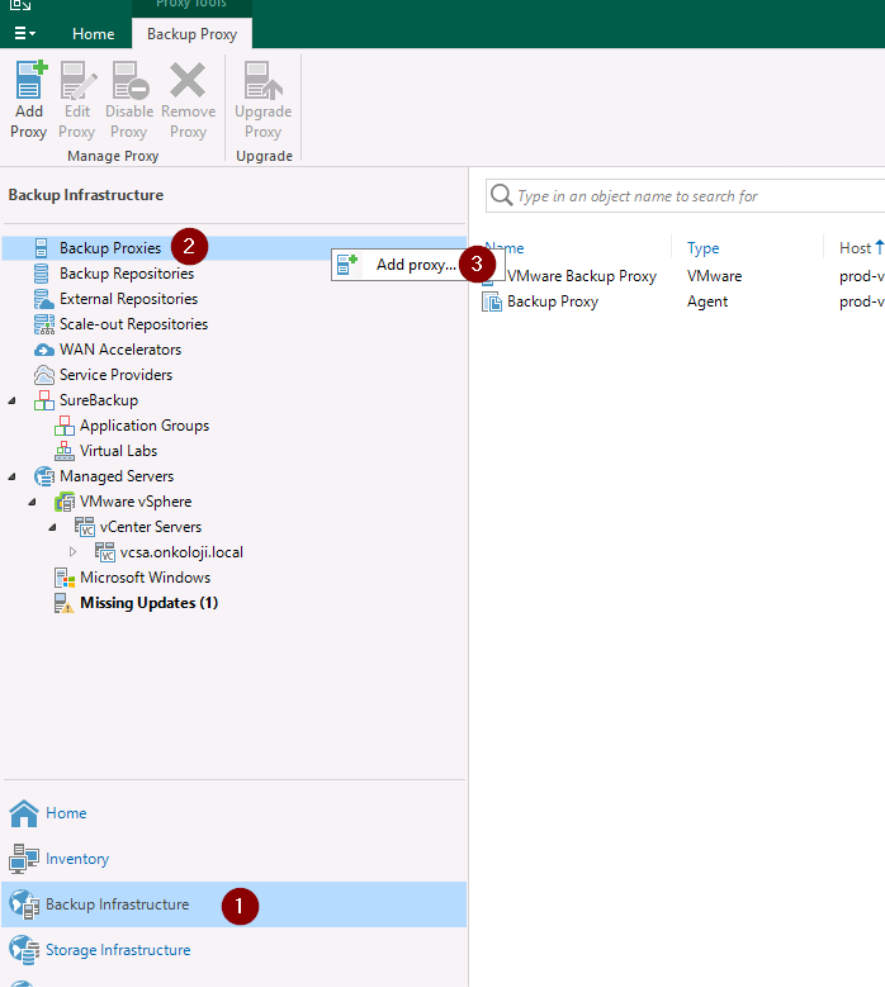
Task: Click the External Repositories tree icon
Action: [x=43, y=299]
